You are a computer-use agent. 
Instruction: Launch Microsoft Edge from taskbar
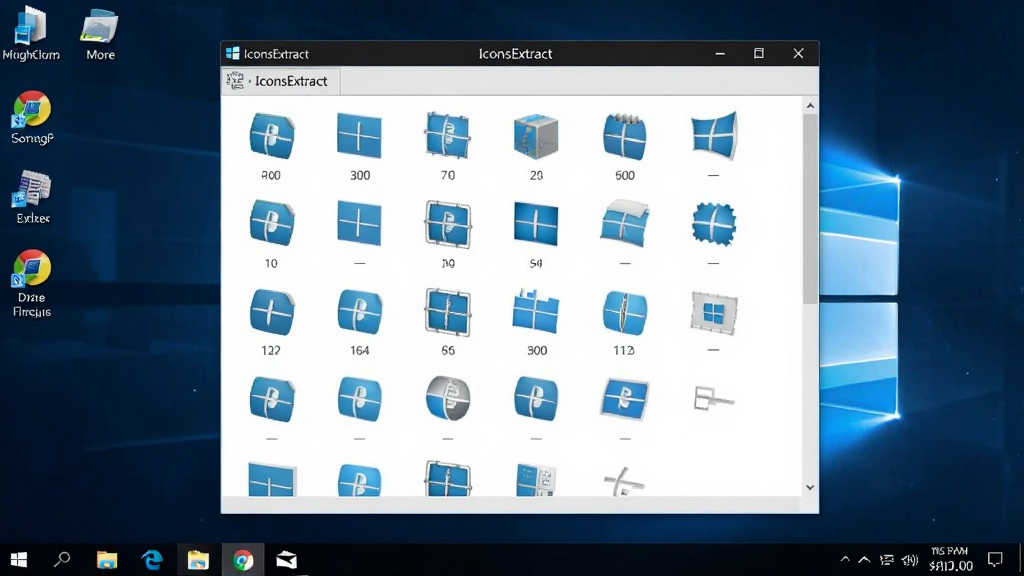(152, 560)
